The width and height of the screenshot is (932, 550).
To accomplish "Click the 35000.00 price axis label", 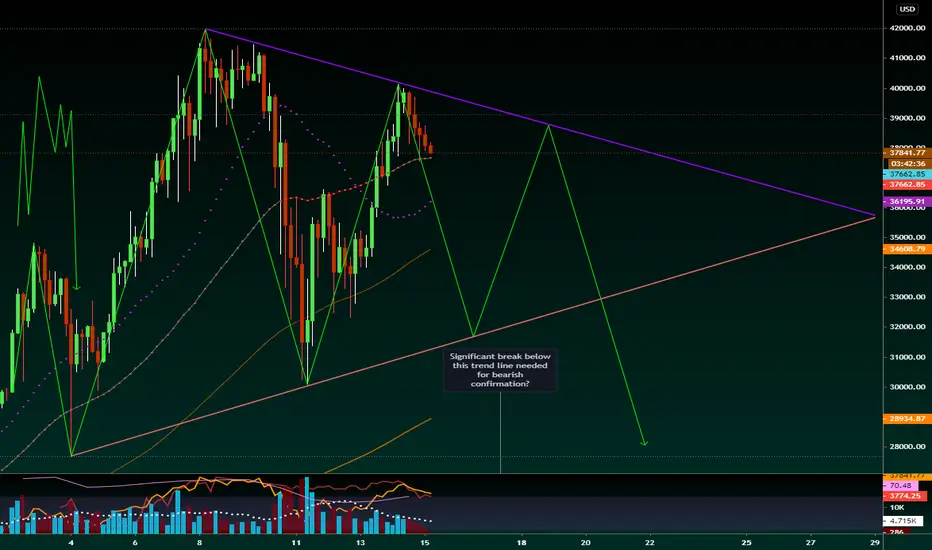I will click(x=907, y=237).
